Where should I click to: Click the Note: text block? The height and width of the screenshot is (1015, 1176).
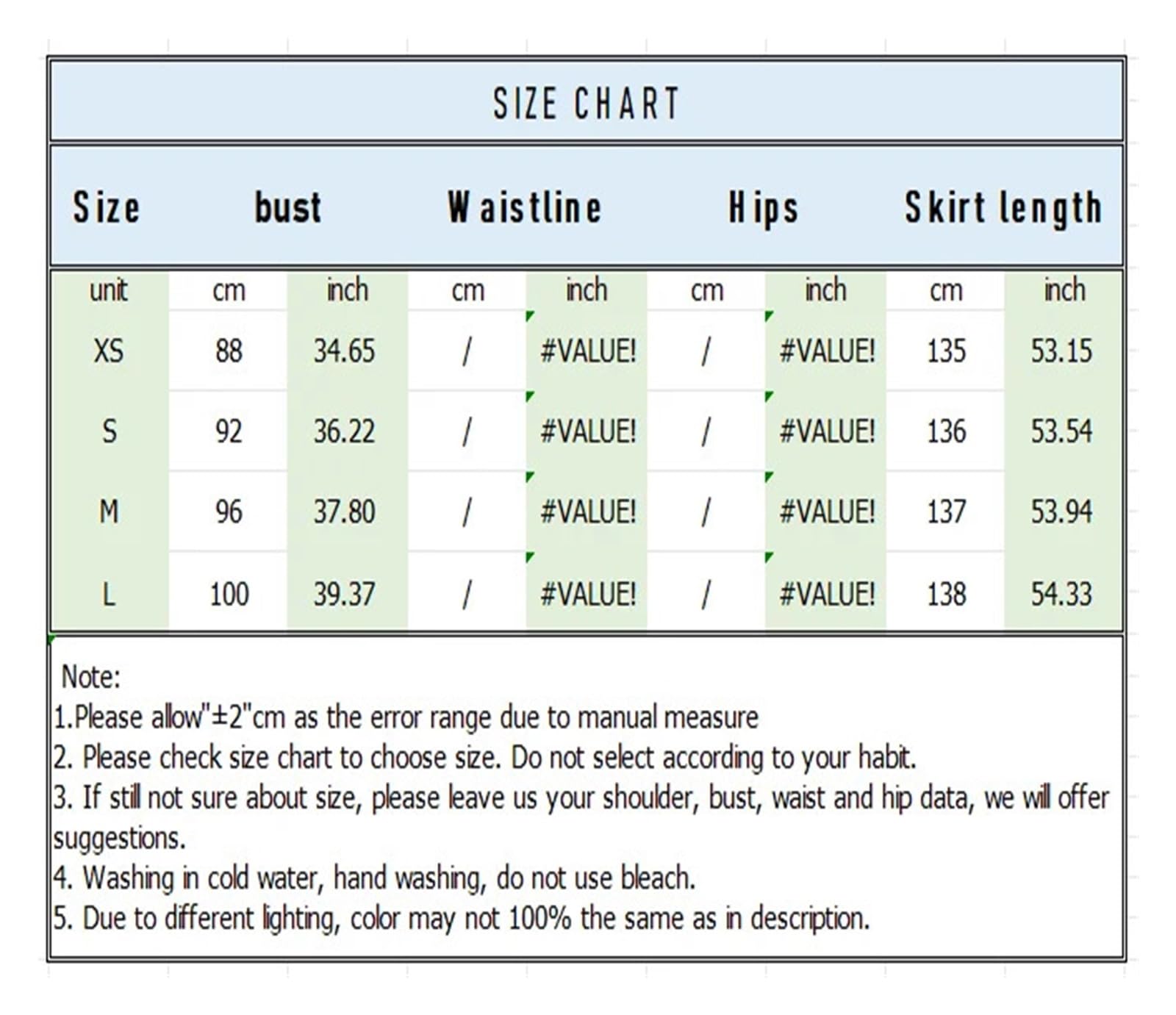[586, 797]
